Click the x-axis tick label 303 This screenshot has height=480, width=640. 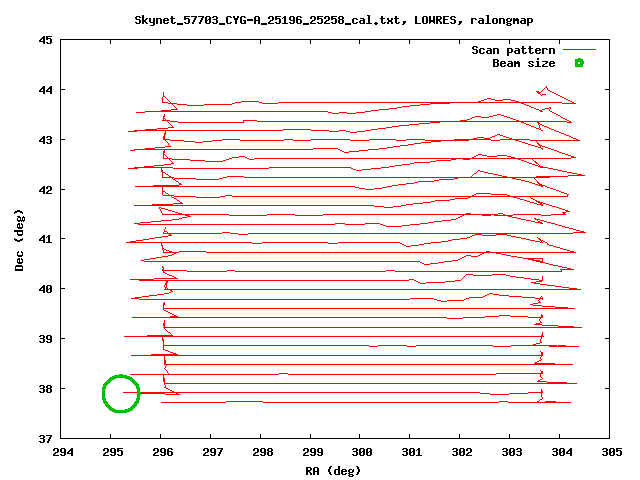511,452
